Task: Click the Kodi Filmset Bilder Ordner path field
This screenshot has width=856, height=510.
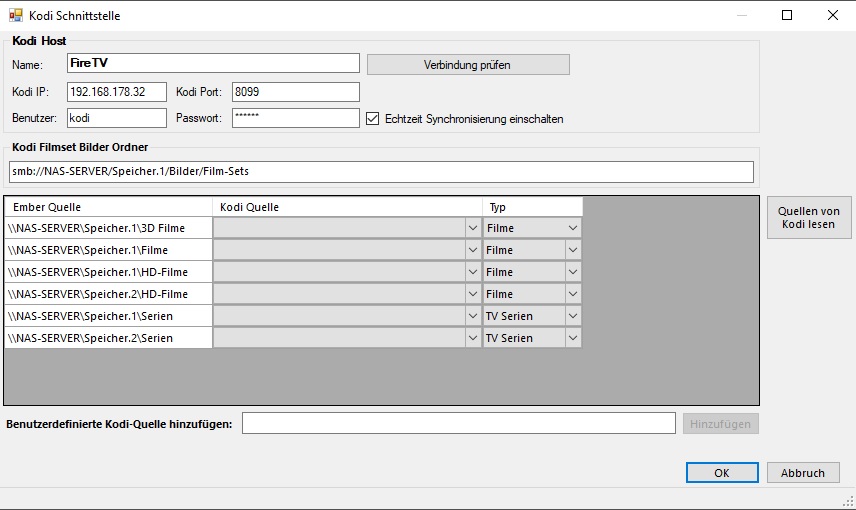Action: click(x=381, y=171)
